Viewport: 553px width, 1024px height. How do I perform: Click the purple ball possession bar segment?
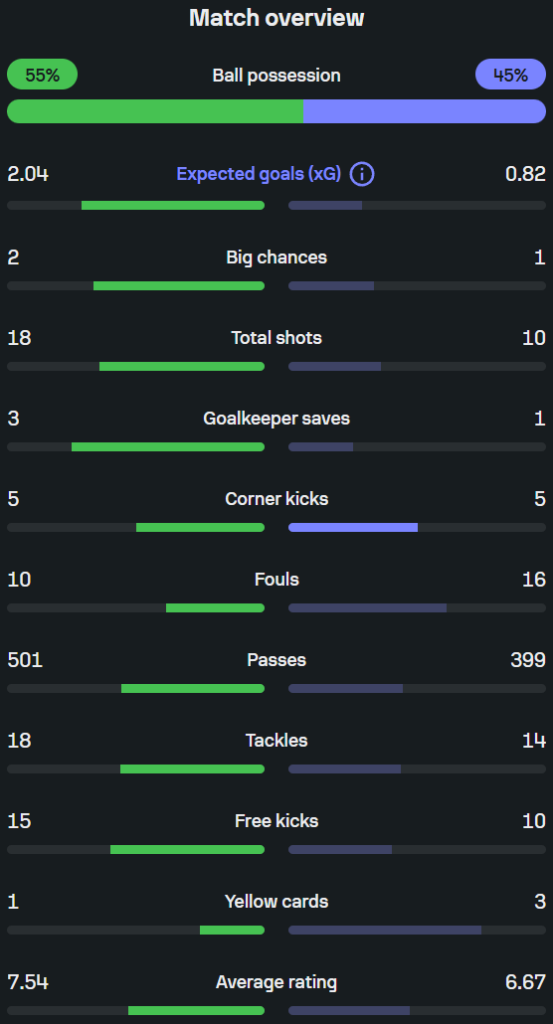point(424,111)
